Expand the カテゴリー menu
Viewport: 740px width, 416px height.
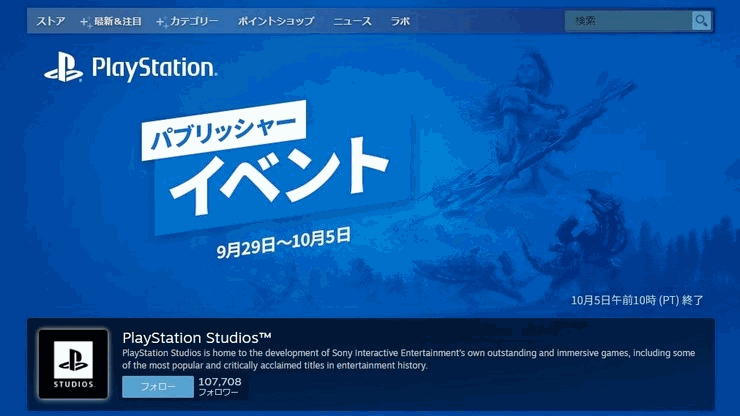pos(187,21)
